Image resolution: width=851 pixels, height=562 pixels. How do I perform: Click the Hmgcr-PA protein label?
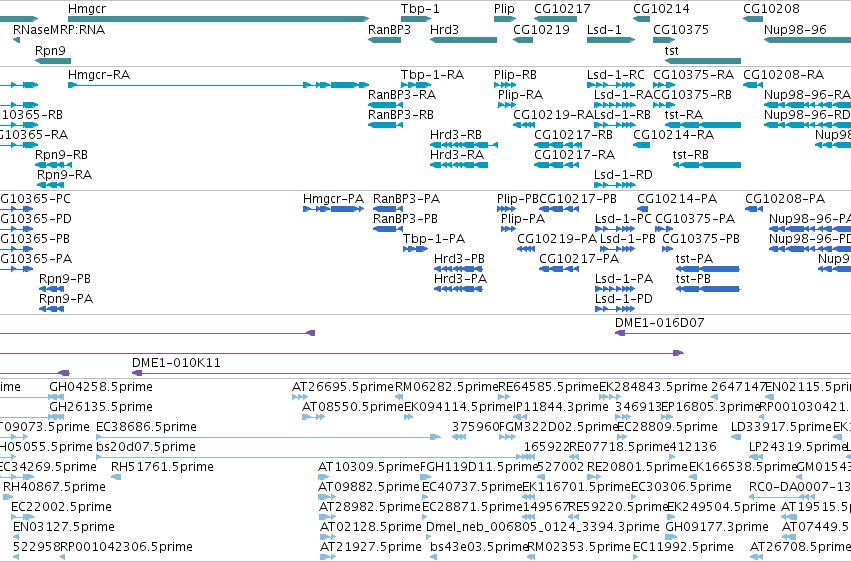(333, 199)
